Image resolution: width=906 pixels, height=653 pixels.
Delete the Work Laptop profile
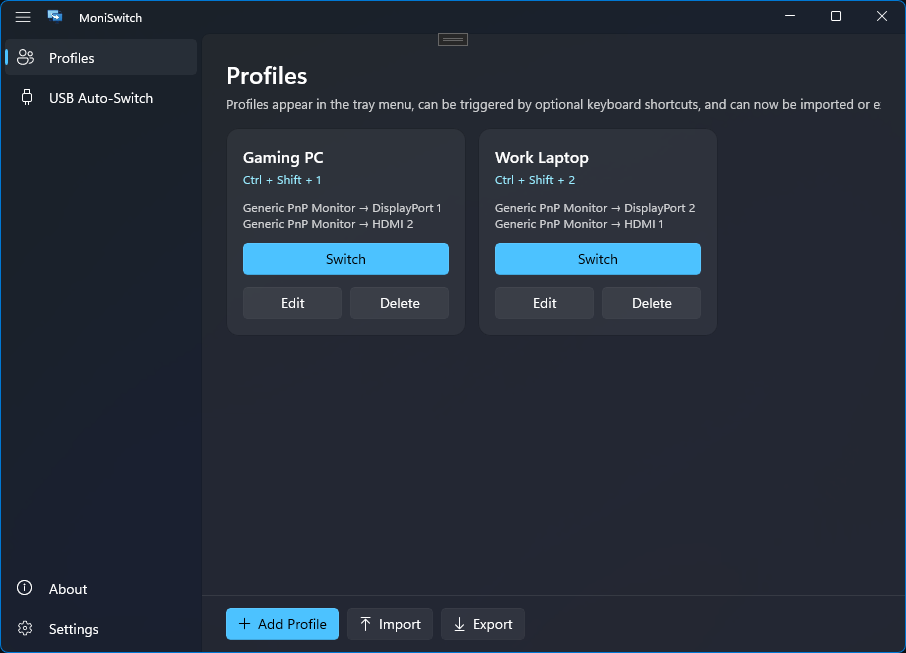(x=651, y=303)
